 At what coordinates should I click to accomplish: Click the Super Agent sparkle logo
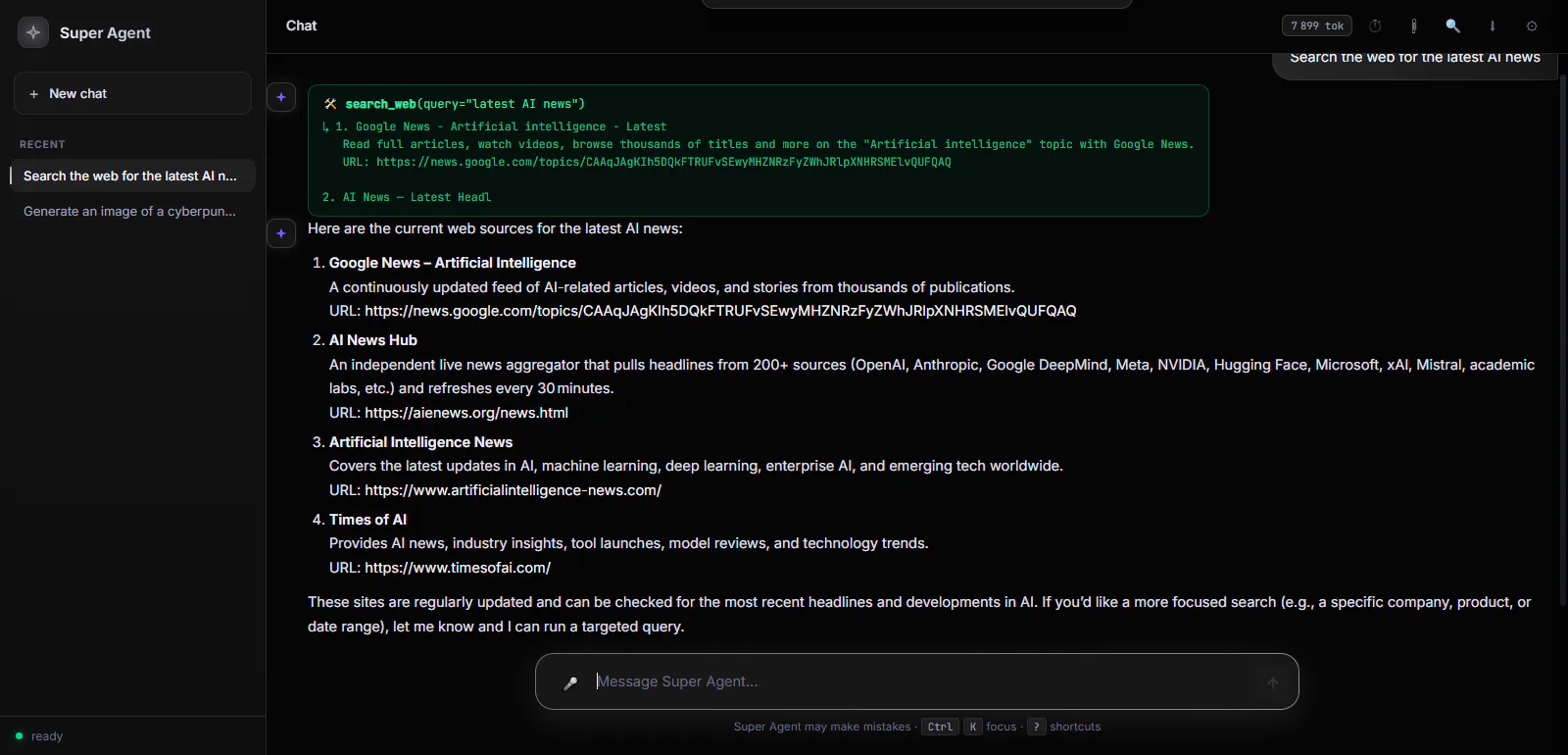pos(33,32)
